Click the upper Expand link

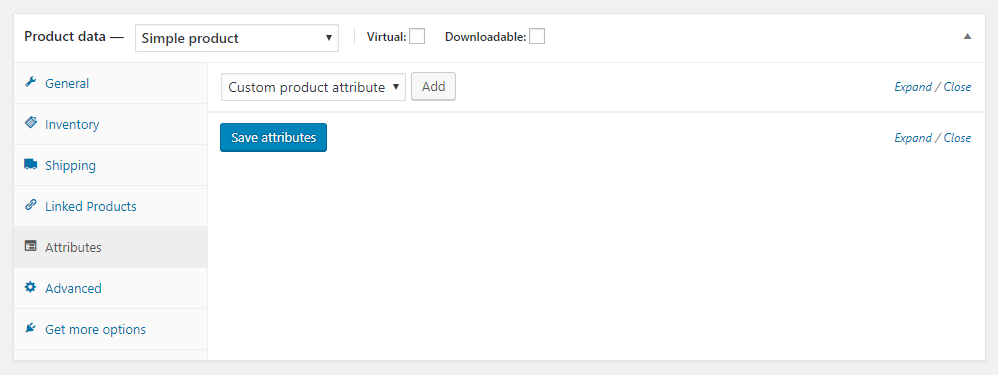(913, 87)
